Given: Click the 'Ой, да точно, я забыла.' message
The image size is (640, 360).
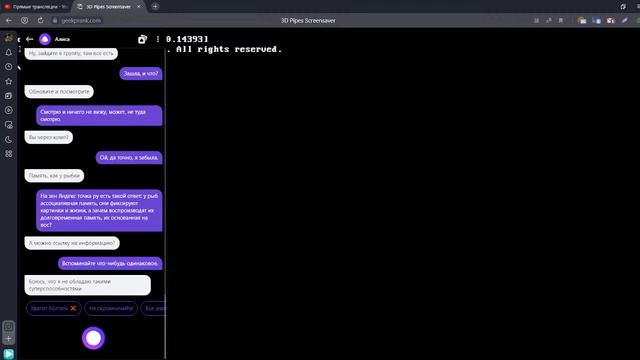Looking at the screenshot, I should click(x=129, y=158).
